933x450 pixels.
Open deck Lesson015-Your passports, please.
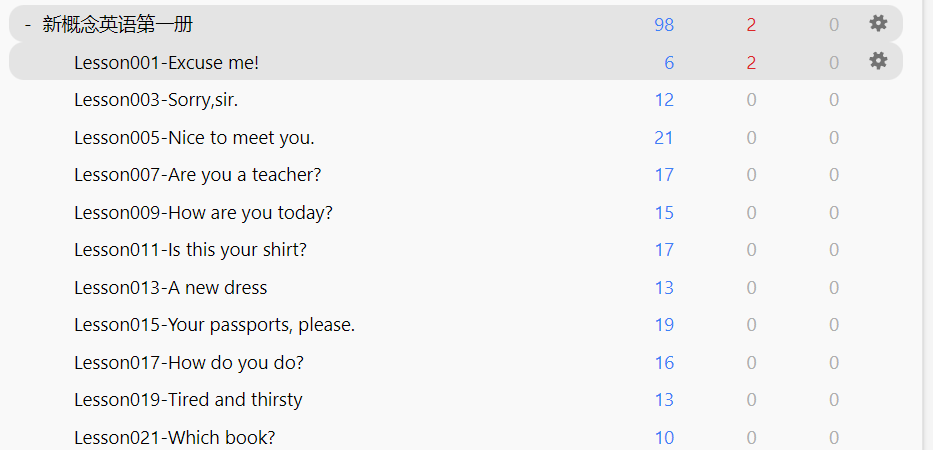click(x=214, y=325)
